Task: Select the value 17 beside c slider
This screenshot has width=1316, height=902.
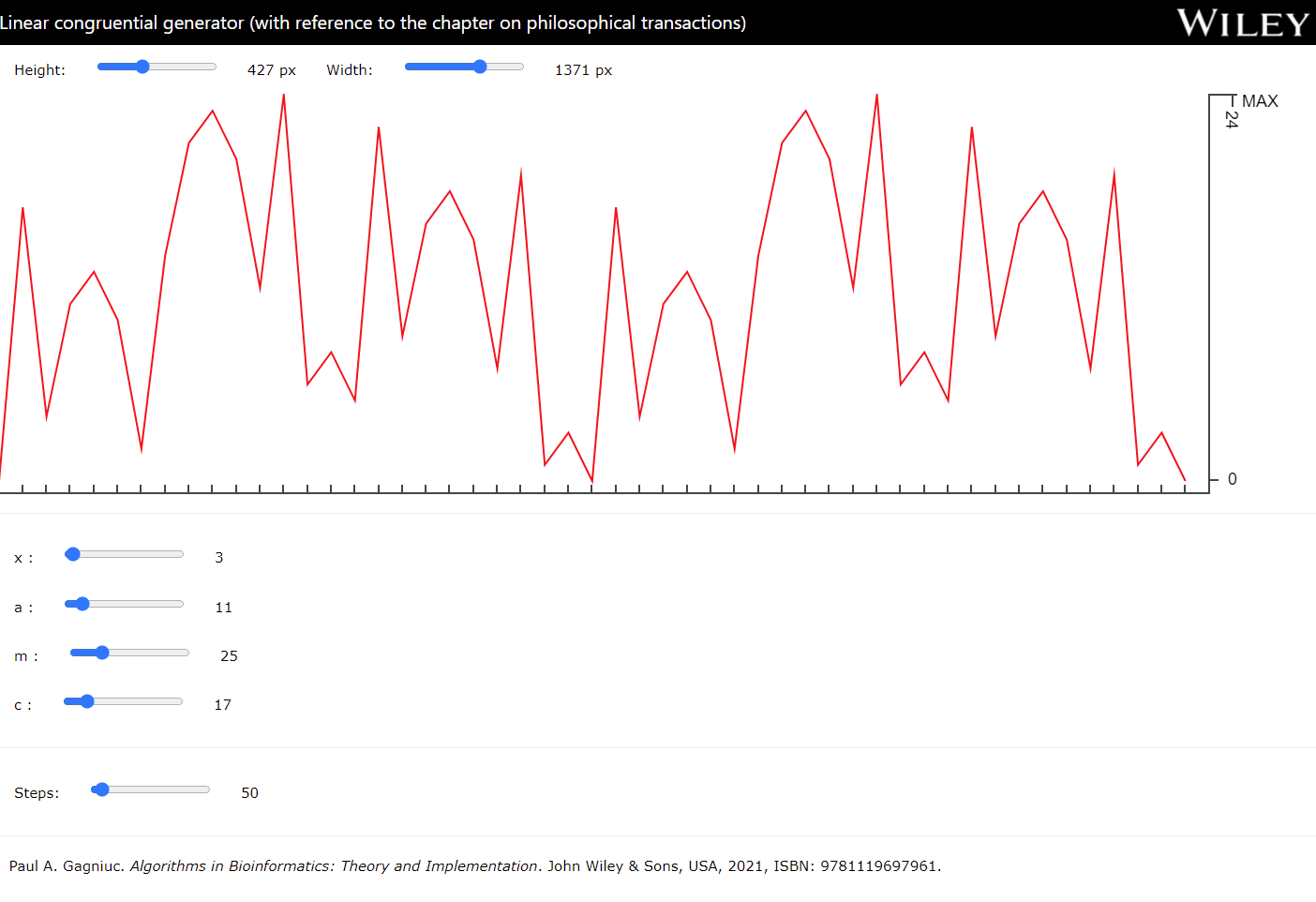Action: point(222,704)
